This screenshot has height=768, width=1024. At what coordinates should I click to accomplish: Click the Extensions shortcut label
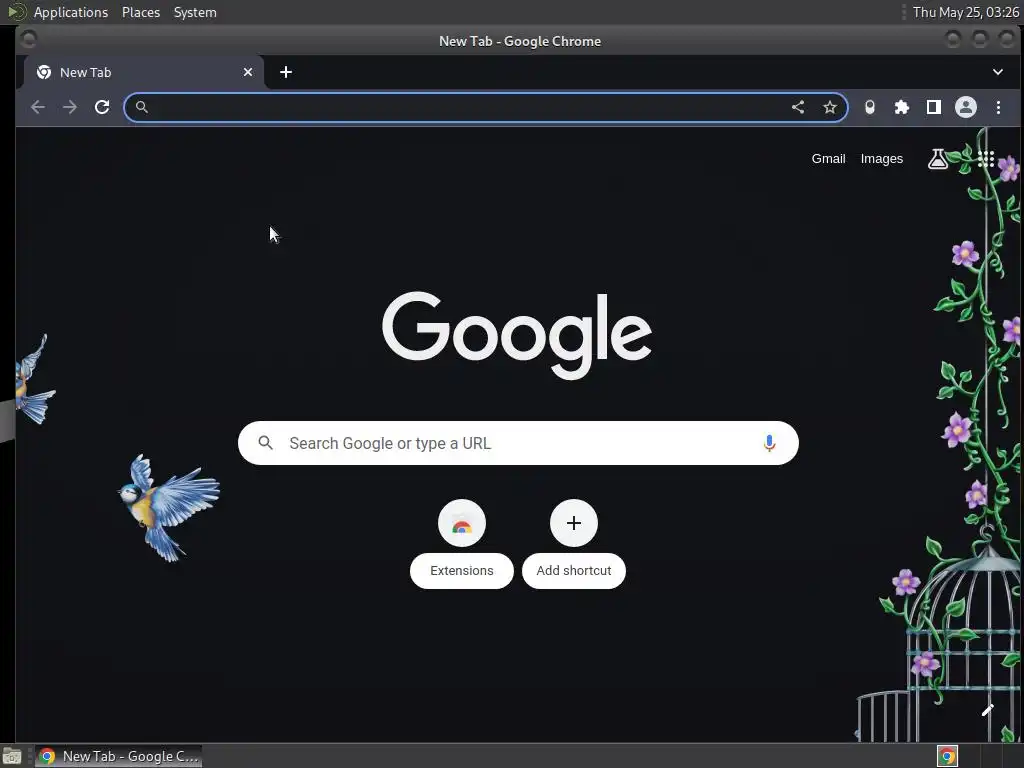point(462,571)
